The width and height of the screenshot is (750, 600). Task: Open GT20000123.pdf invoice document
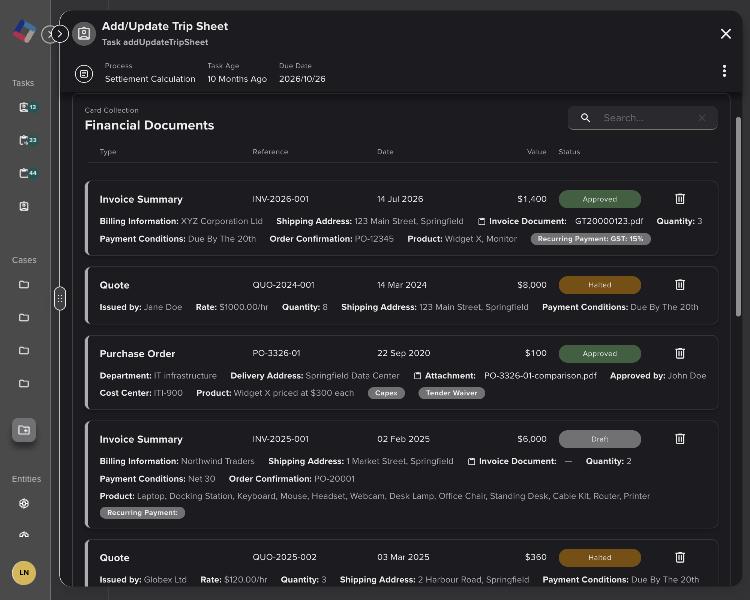click(x=608, y=221)
